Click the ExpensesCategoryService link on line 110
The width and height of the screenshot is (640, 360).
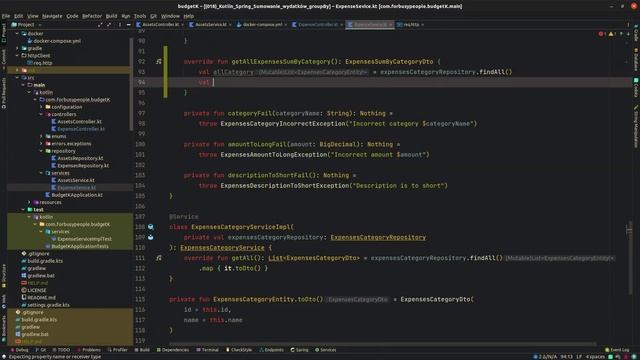pos(222,248)
